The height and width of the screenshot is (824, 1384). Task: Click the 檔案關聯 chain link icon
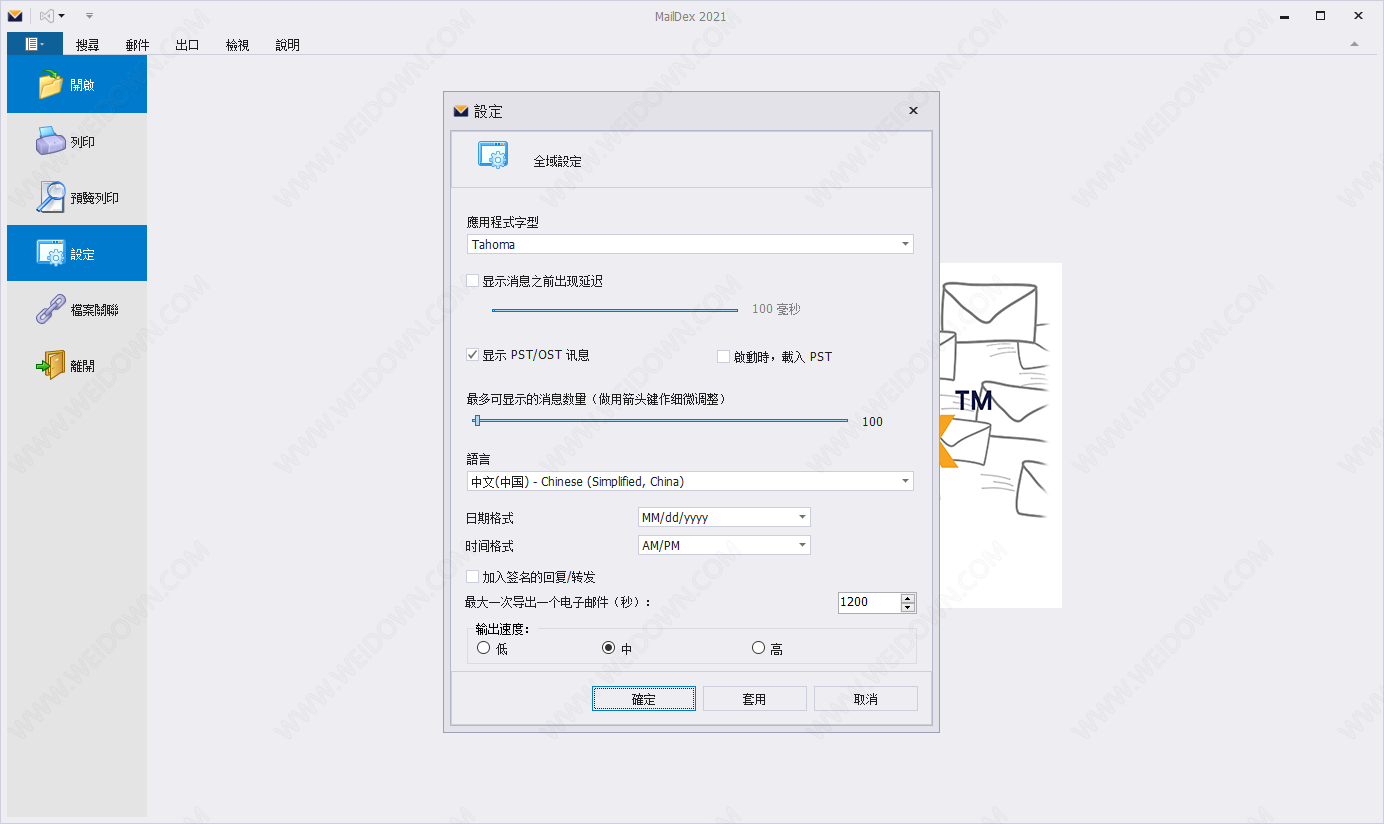pos(51,310)
